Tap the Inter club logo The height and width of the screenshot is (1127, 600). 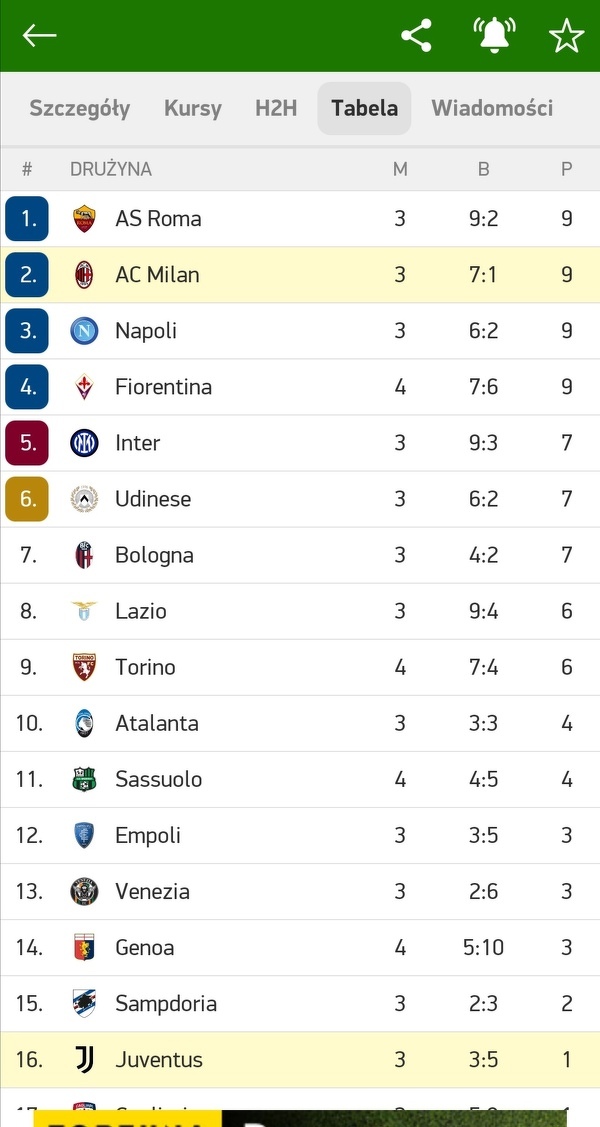(x=85, y=443)
